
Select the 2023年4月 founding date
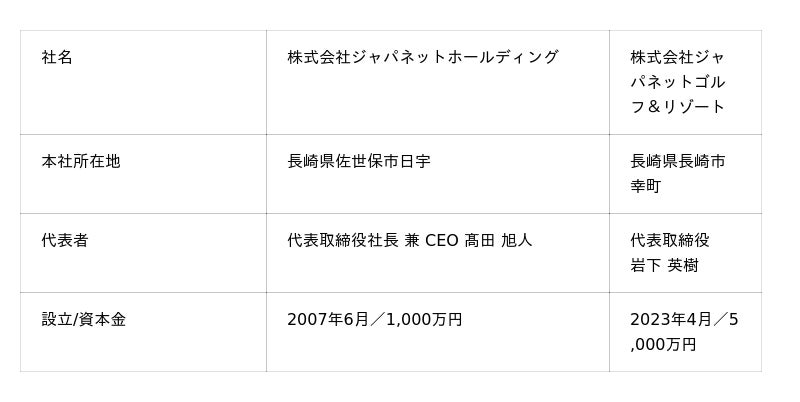click(x=671, y=320)
